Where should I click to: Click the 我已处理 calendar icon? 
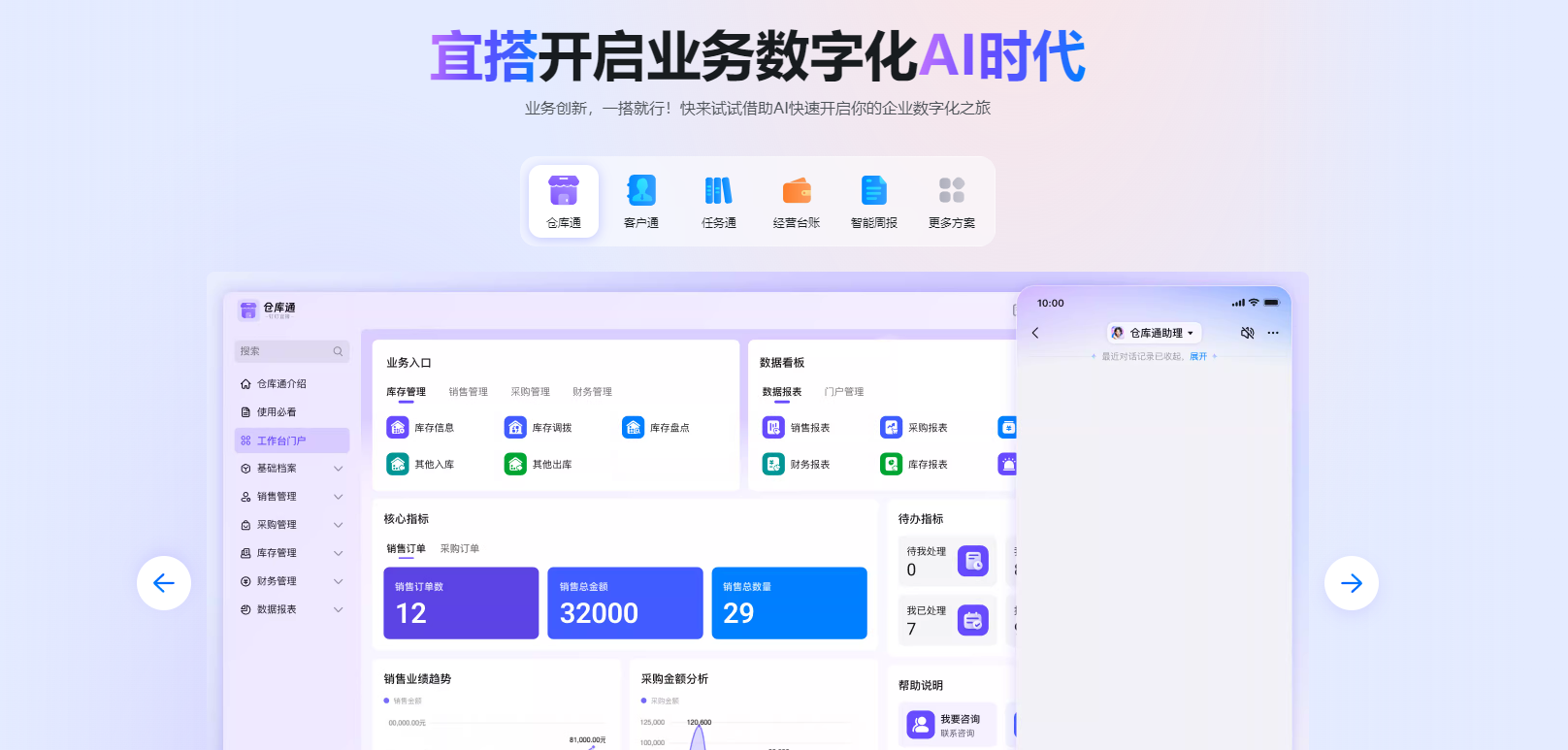point(973,620)
